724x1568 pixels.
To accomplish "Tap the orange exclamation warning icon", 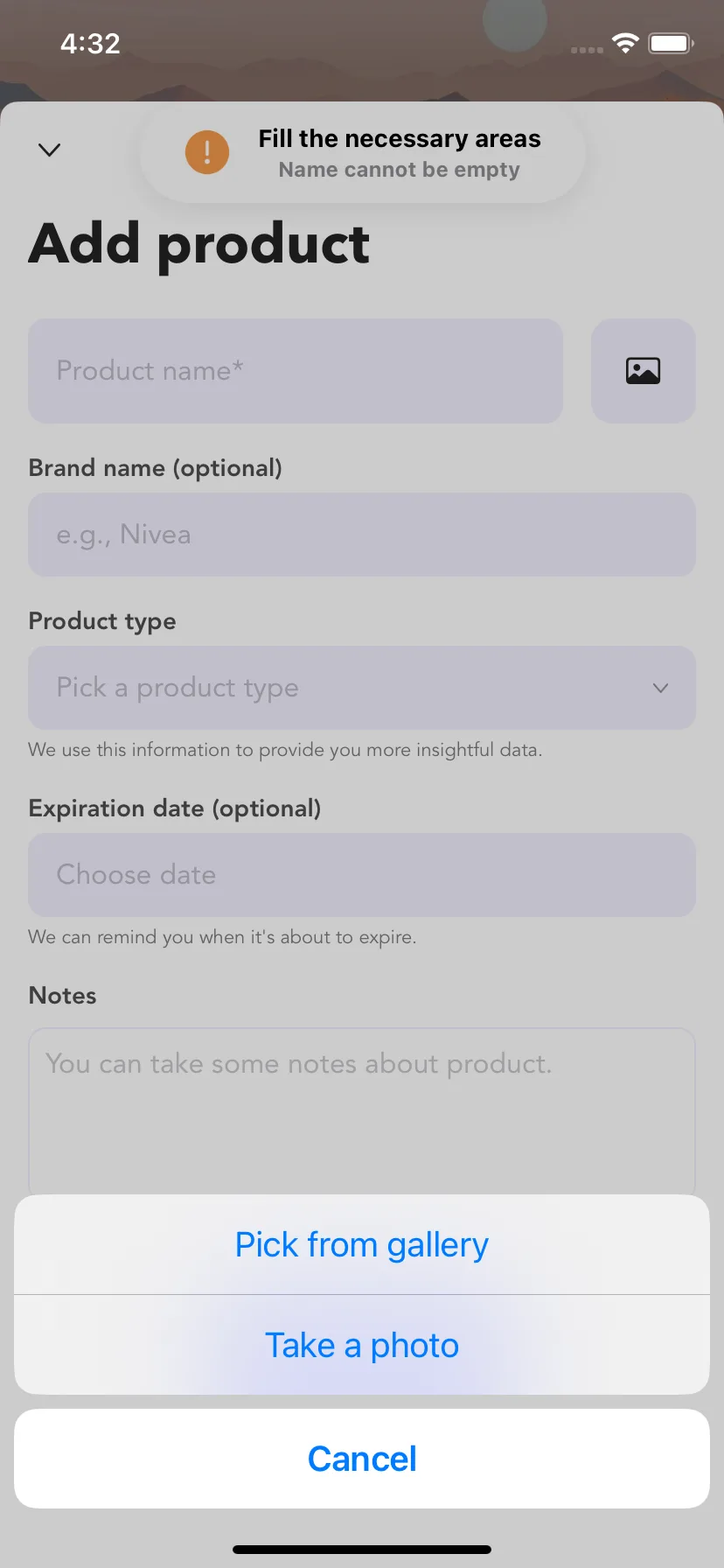I will tap(207, 152).
